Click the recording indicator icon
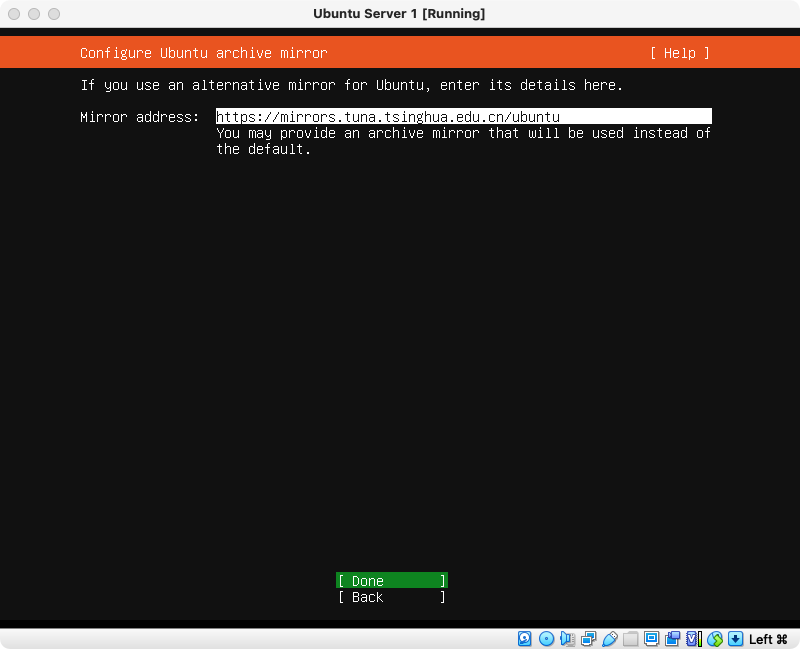The height and width of the screenshot is (649, 800). pos(672,639)
